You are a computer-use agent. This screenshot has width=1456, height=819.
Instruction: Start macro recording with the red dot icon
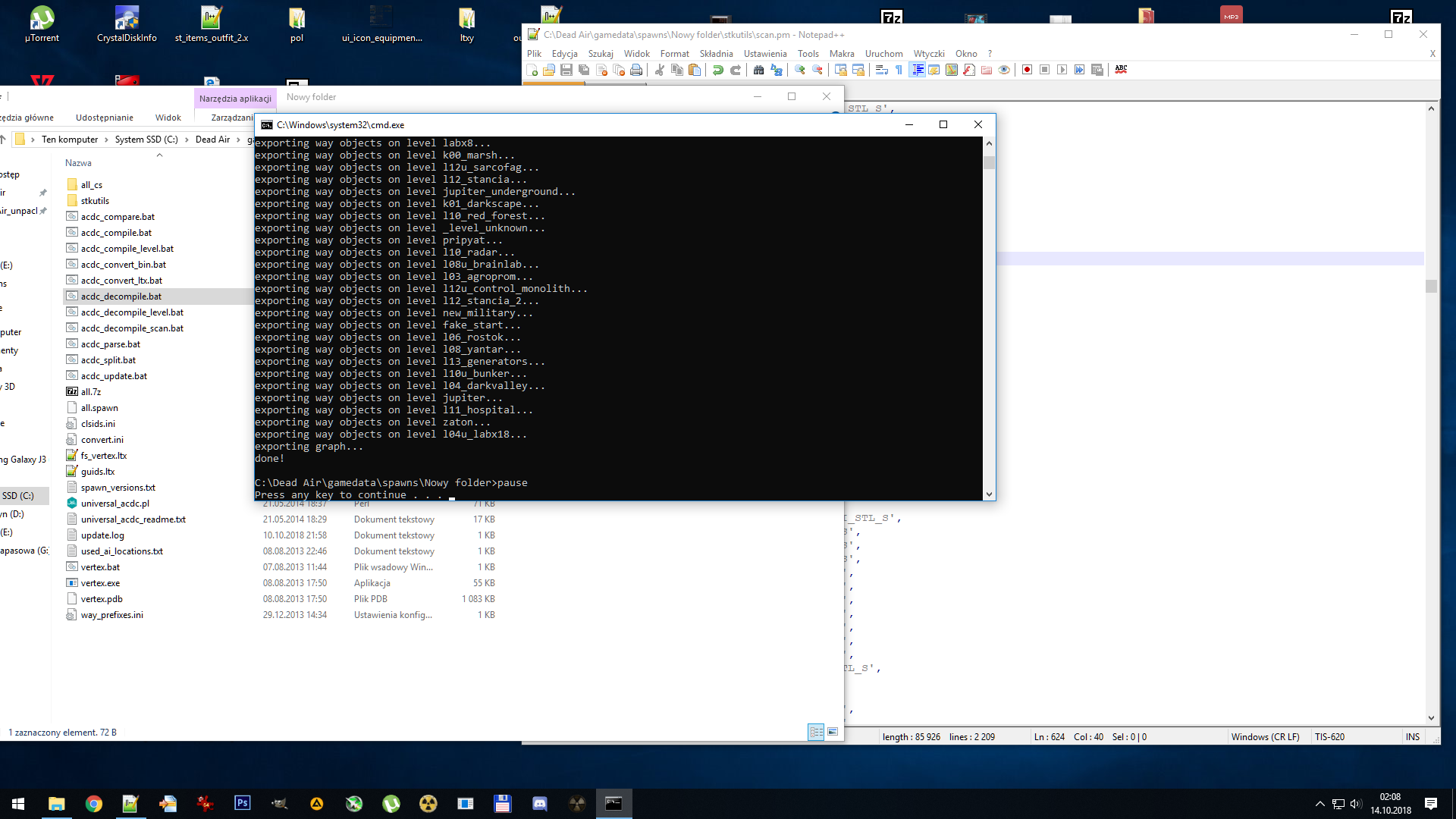point(1027,70)
